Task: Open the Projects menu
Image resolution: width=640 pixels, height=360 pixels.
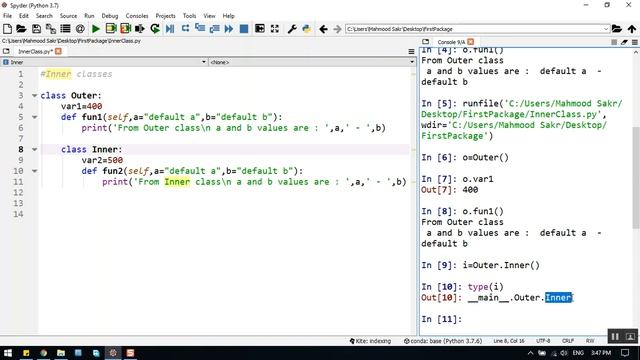Action: 165,16
